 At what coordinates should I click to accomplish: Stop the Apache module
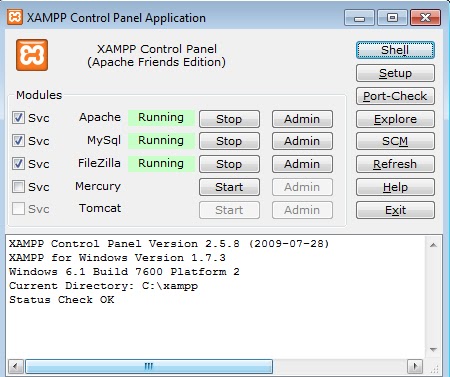229,119
